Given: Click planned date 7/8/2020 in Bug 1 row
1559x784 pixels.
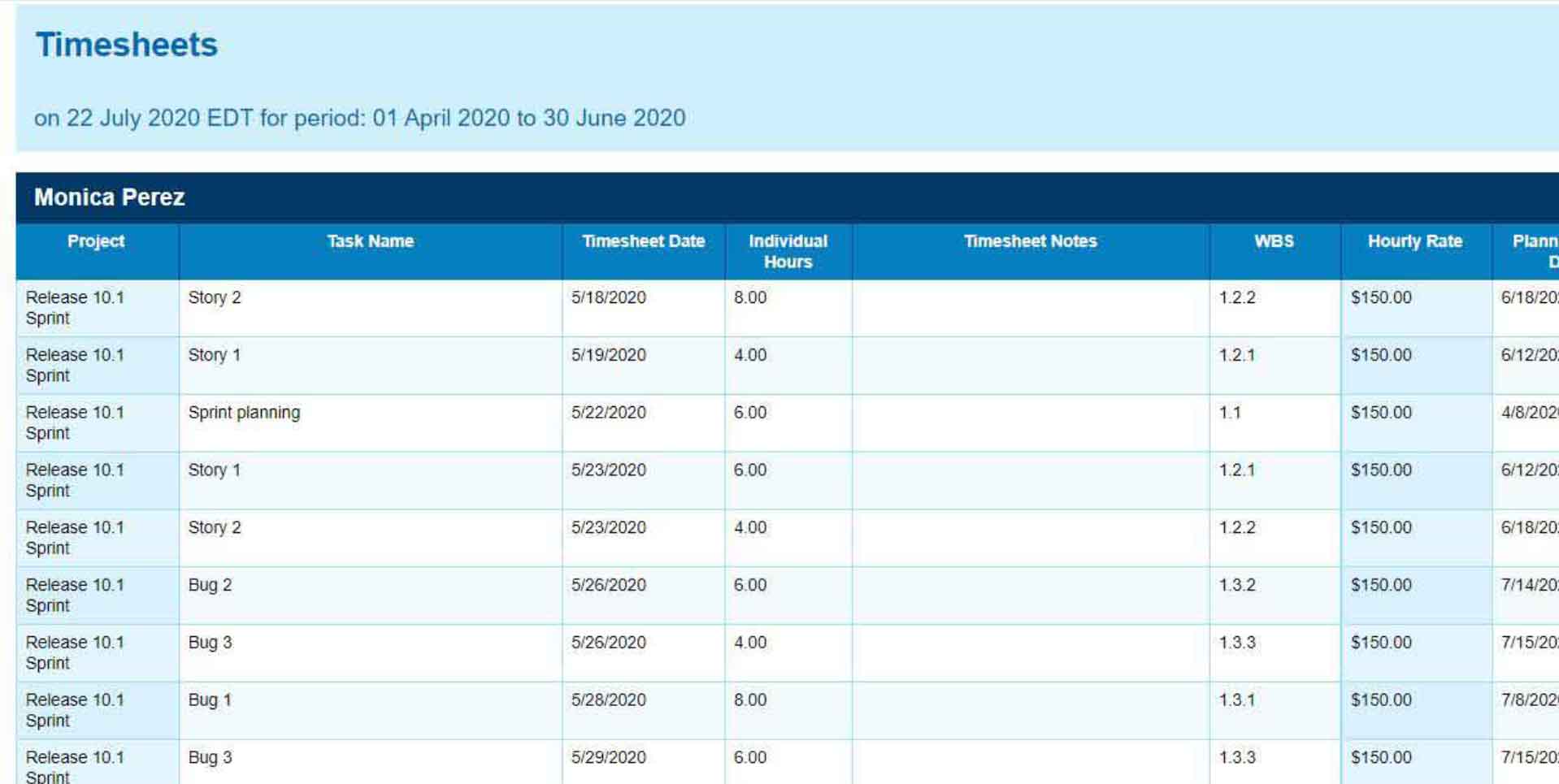Looking at the screenshot, I should [x=1530, y=700].
